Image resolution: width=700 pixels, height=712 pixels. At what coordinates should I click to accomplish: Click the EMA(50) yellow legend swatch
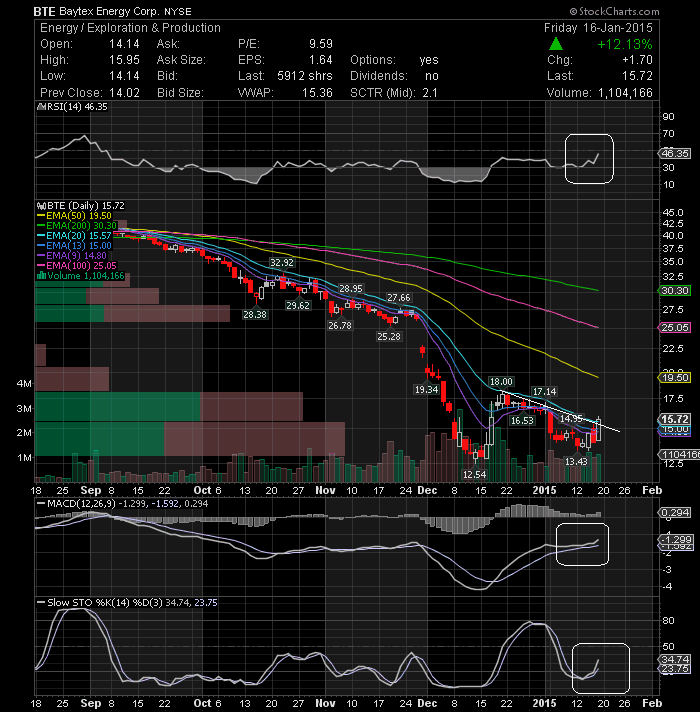[x=41, y=216]
